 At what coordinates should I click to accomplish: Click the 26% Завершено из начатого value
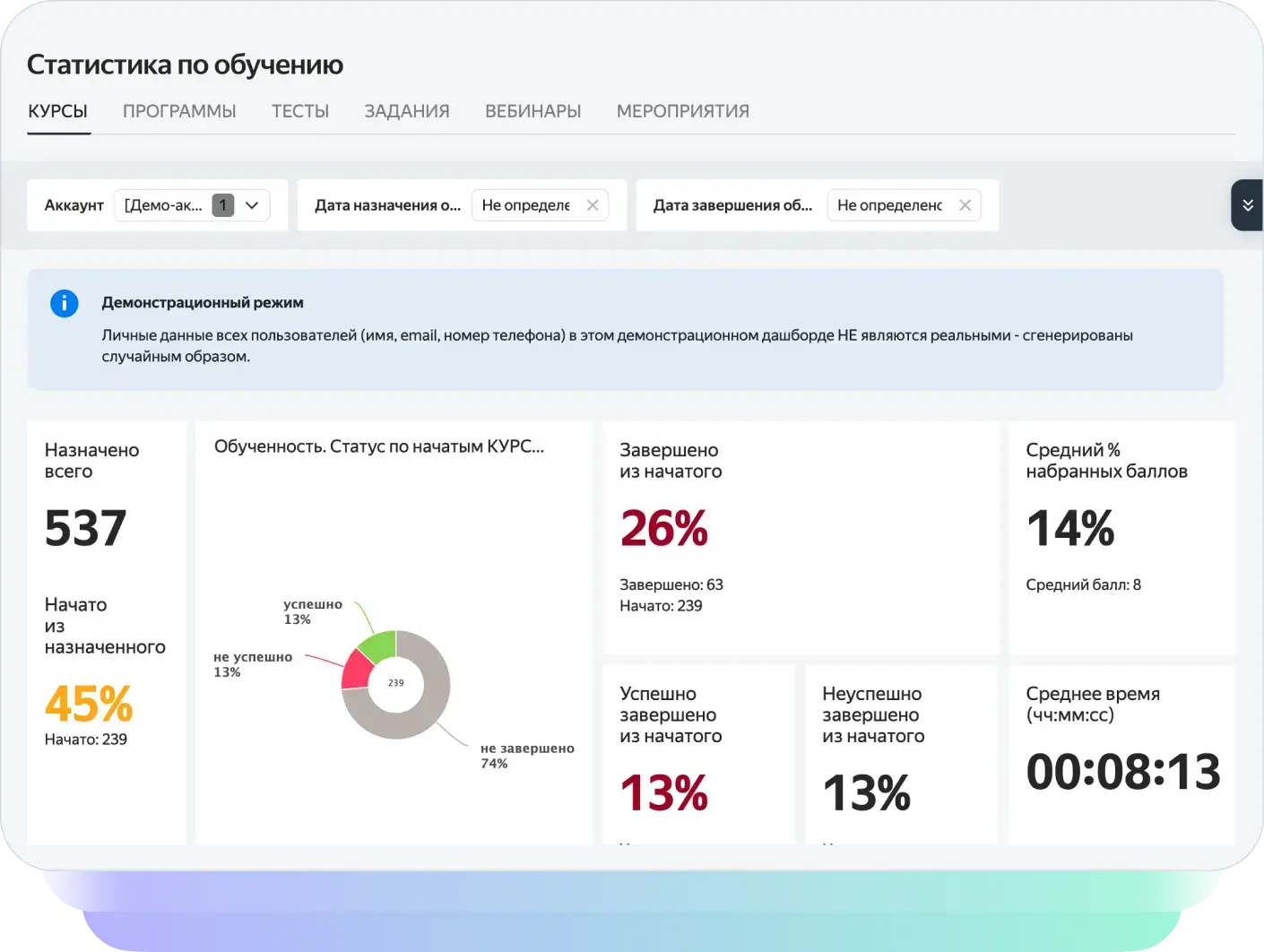(x=664, y=528)
